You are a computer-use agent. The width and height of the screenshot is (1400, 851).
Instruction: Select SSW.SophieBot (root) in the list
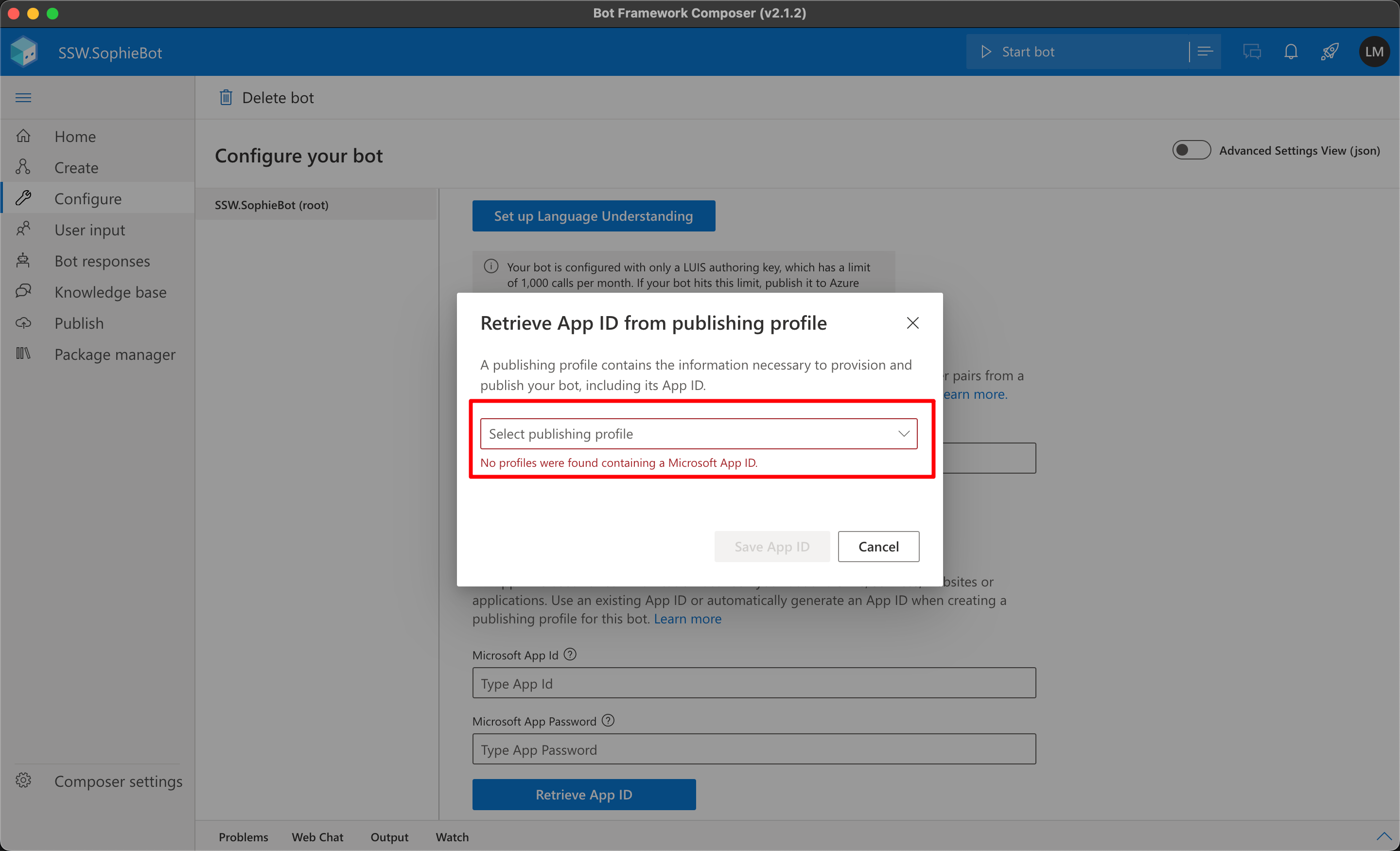pyautogui.click(x=271, y=205)
